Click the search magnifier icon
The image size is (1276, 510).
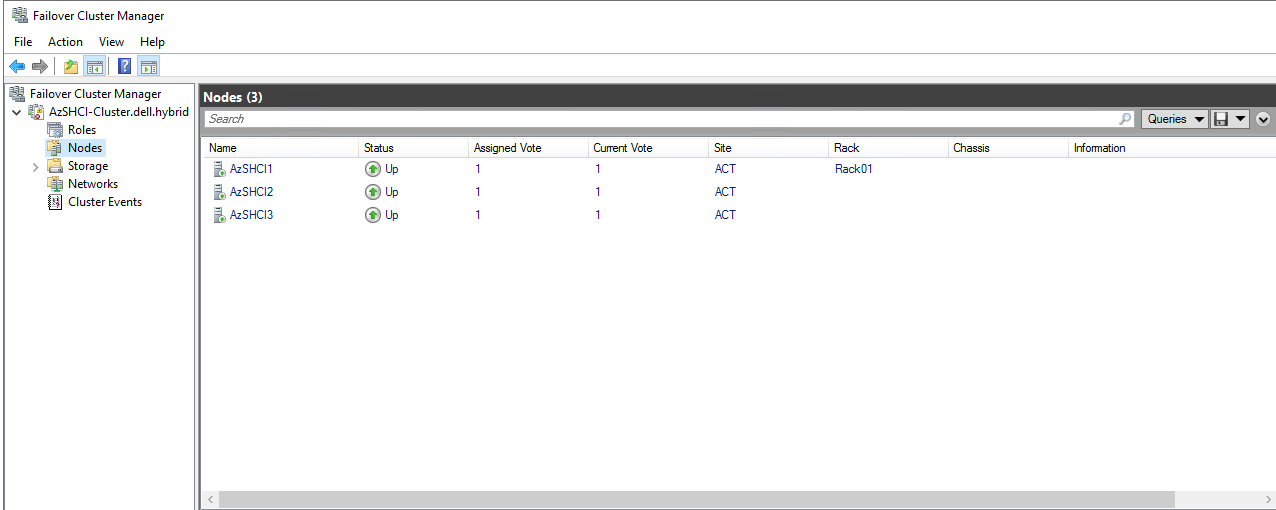(1126, 119)
